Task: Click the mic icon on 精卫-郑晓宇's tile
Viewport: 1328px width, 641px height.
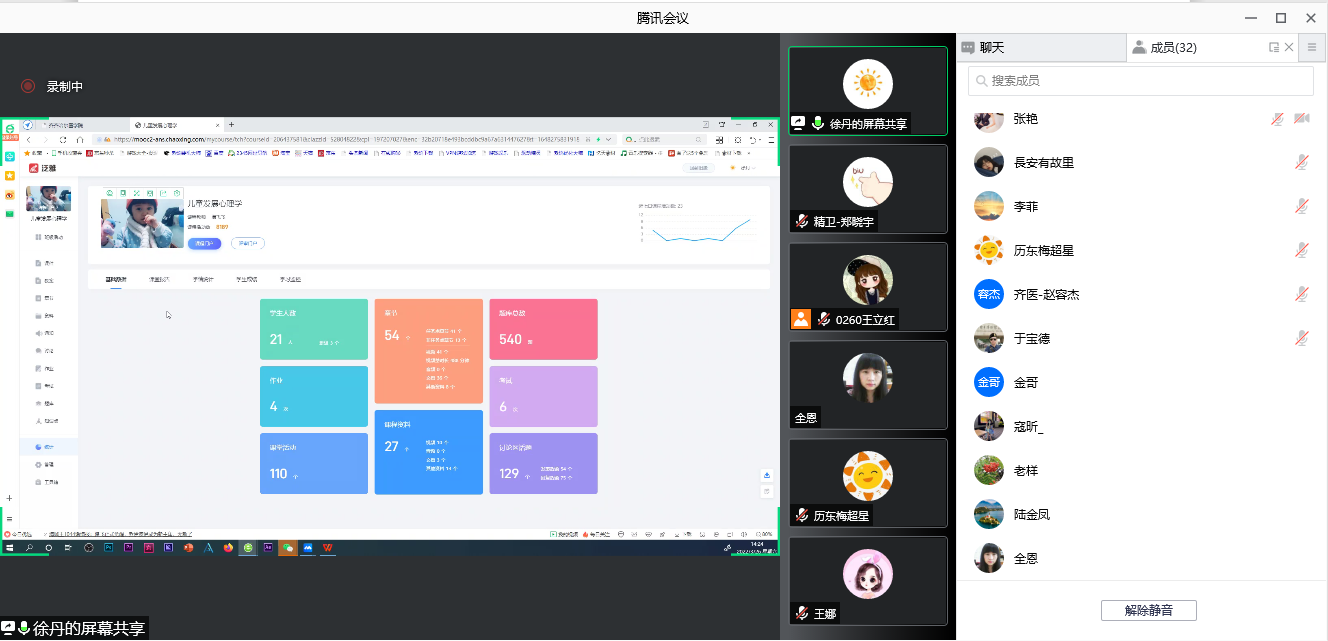Action: (801, 222)
